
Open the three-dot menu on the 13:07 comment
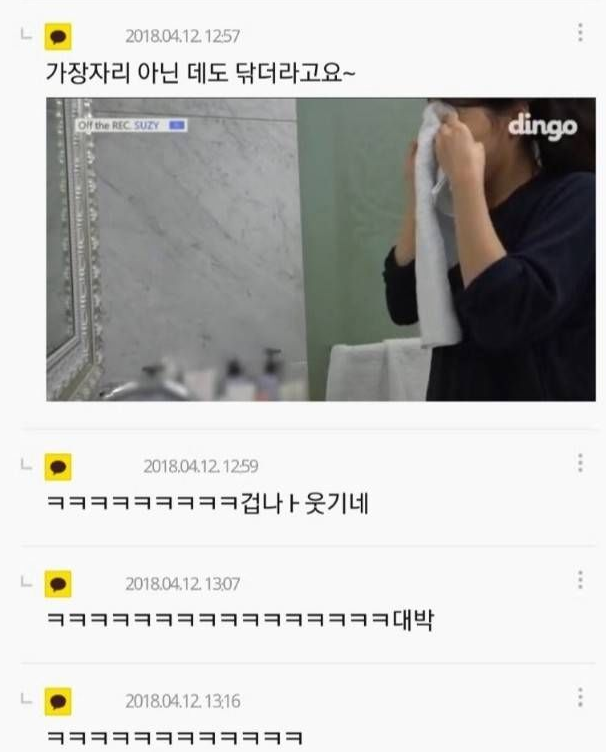[580, 580]
